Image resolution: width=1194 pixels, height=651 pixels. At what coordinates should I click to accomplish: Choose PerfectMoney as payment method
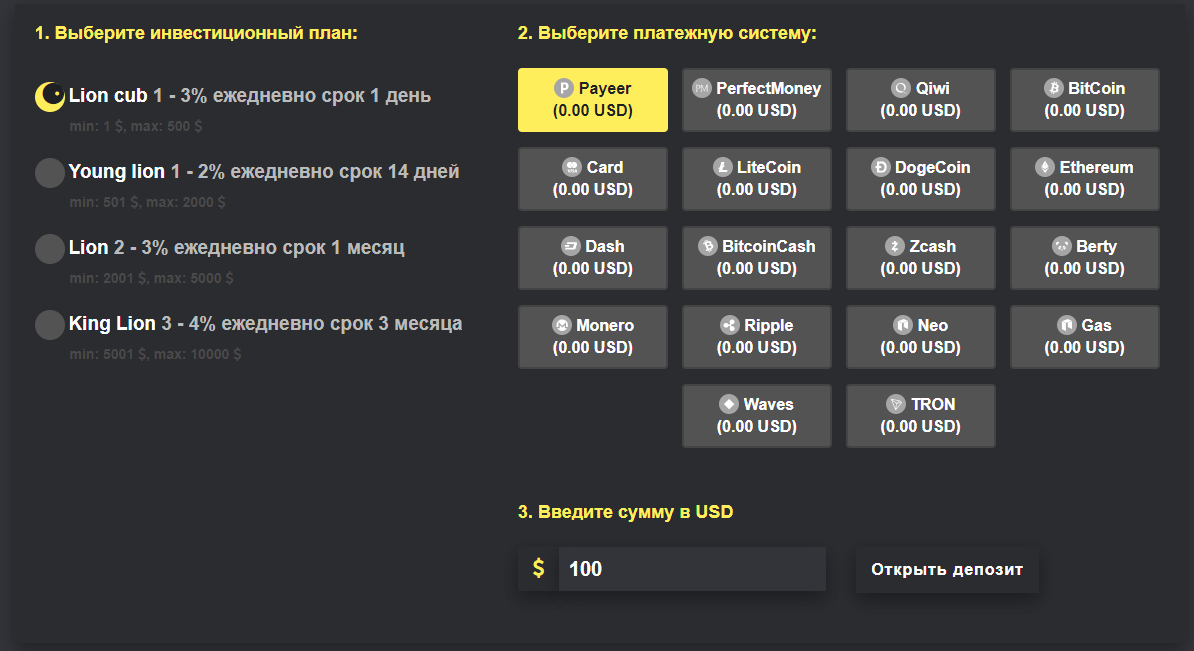[756, 100]
